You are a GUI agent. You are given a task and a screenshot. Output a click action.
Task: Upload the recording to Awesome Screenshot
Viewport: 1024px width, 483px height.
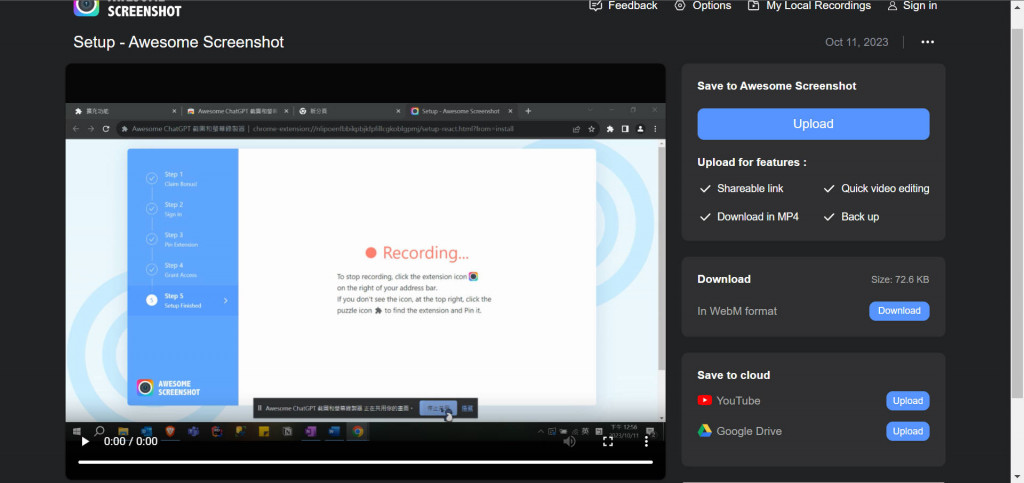(x=813, y=124)
